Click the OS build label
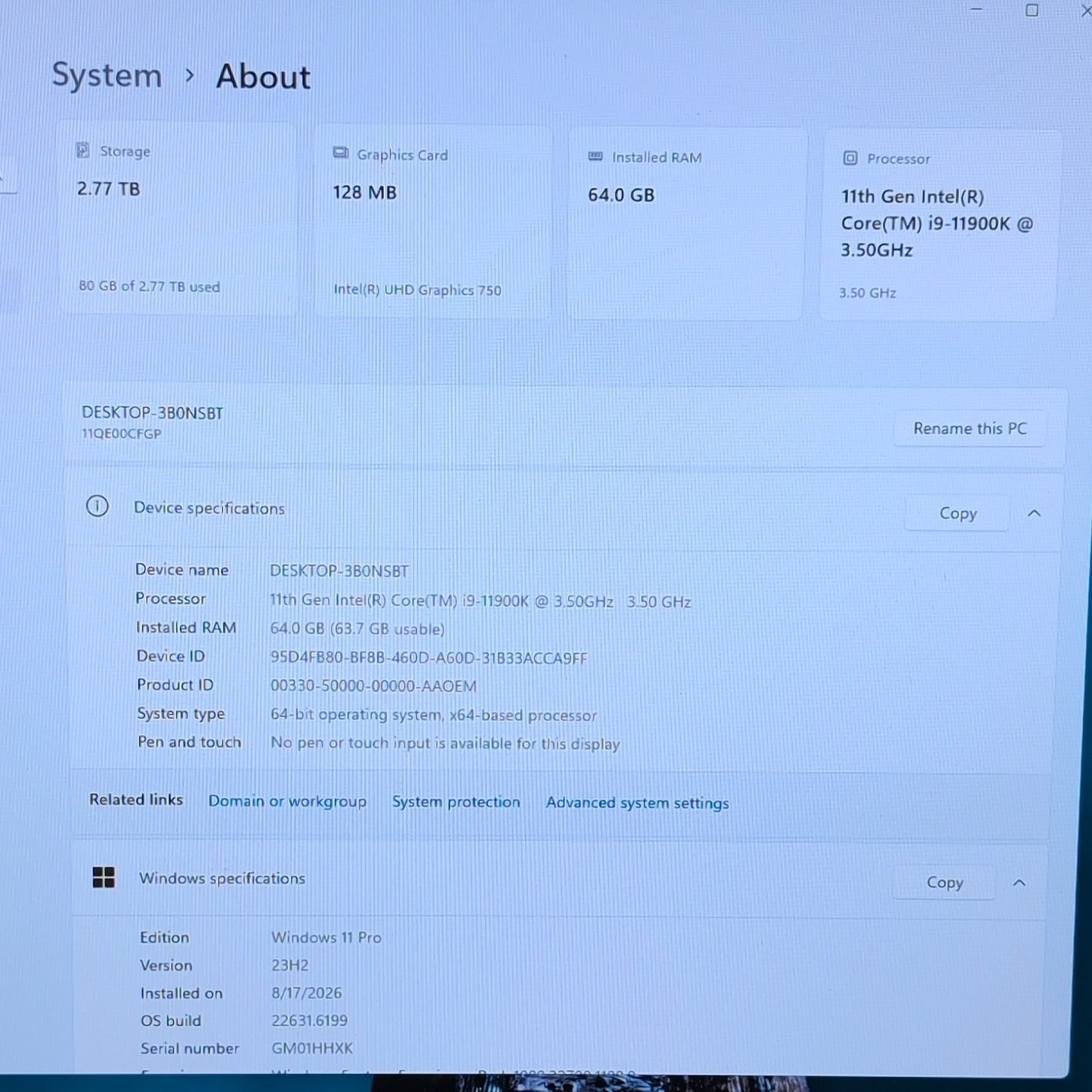The image size is (1092, 1092). tap(171, 1020)
